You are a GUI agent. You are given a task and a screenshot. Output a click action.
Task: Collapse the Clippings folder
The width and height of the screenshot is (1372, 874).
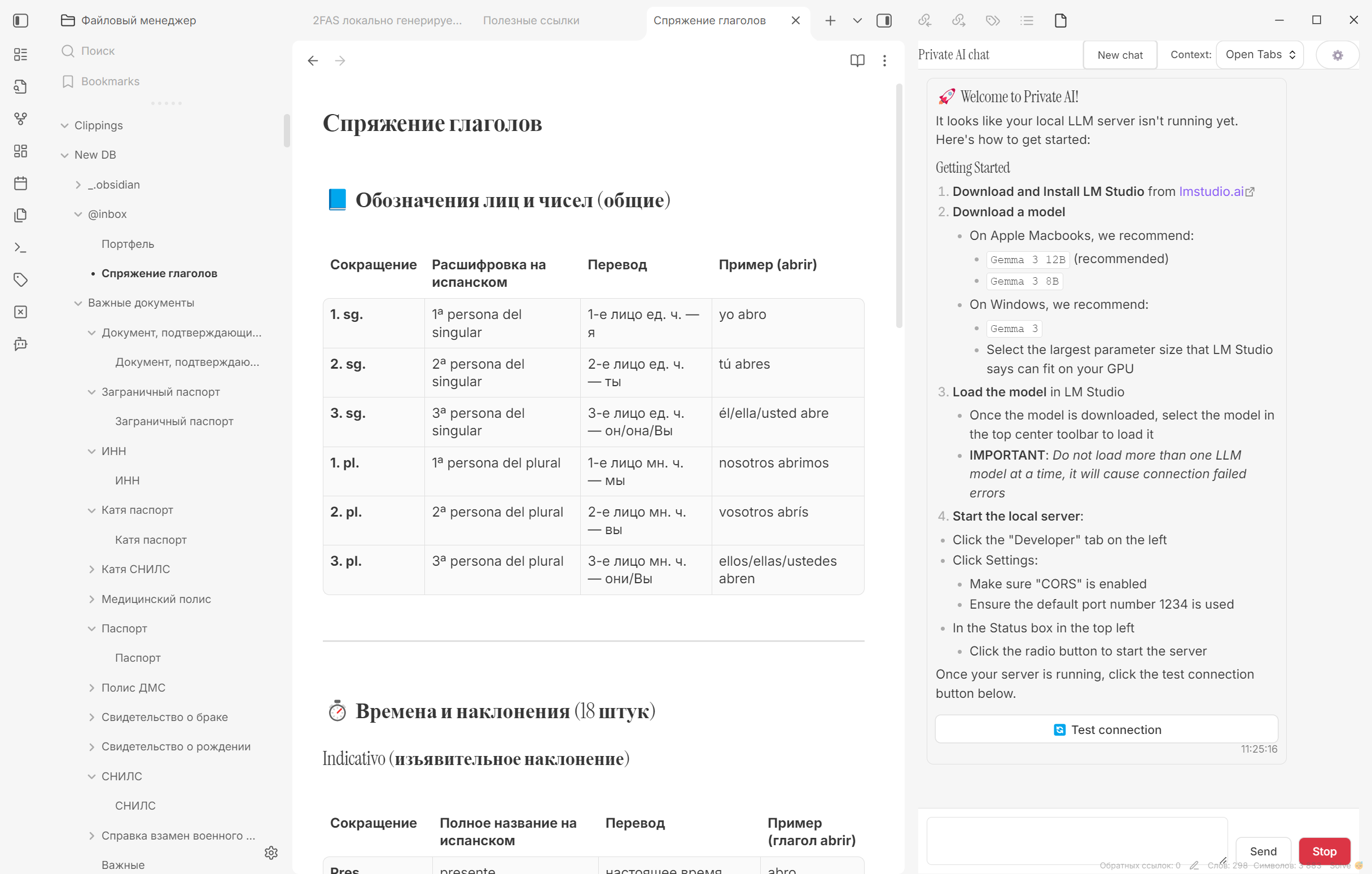point(64,125)
